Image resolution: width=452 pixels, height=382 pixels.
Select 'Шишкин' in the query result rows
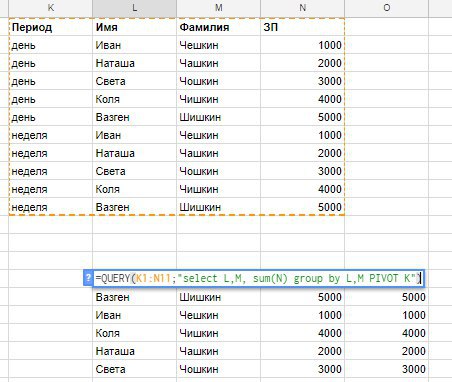pyautogui.click(x=219, y=297)
